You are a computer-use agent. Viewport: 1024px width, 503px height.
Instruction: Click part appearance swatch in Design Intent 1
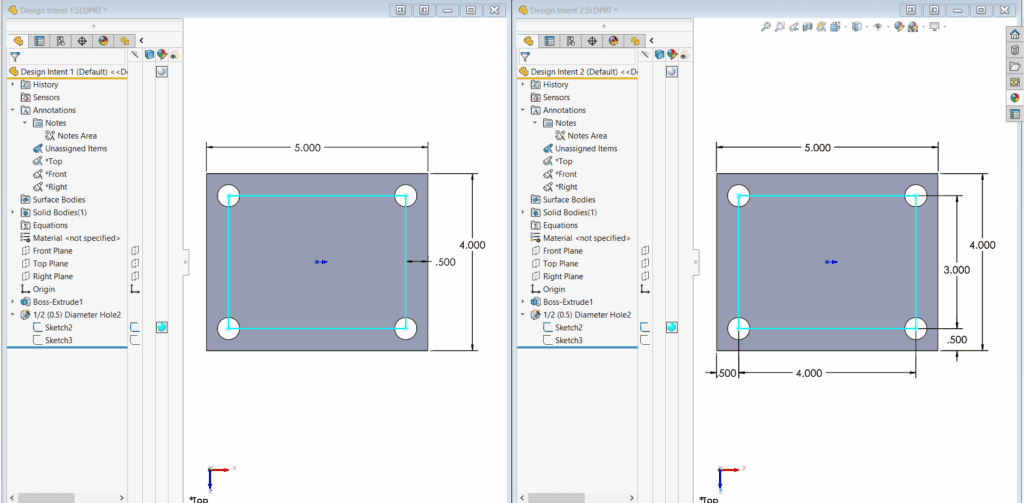[161, 72]
